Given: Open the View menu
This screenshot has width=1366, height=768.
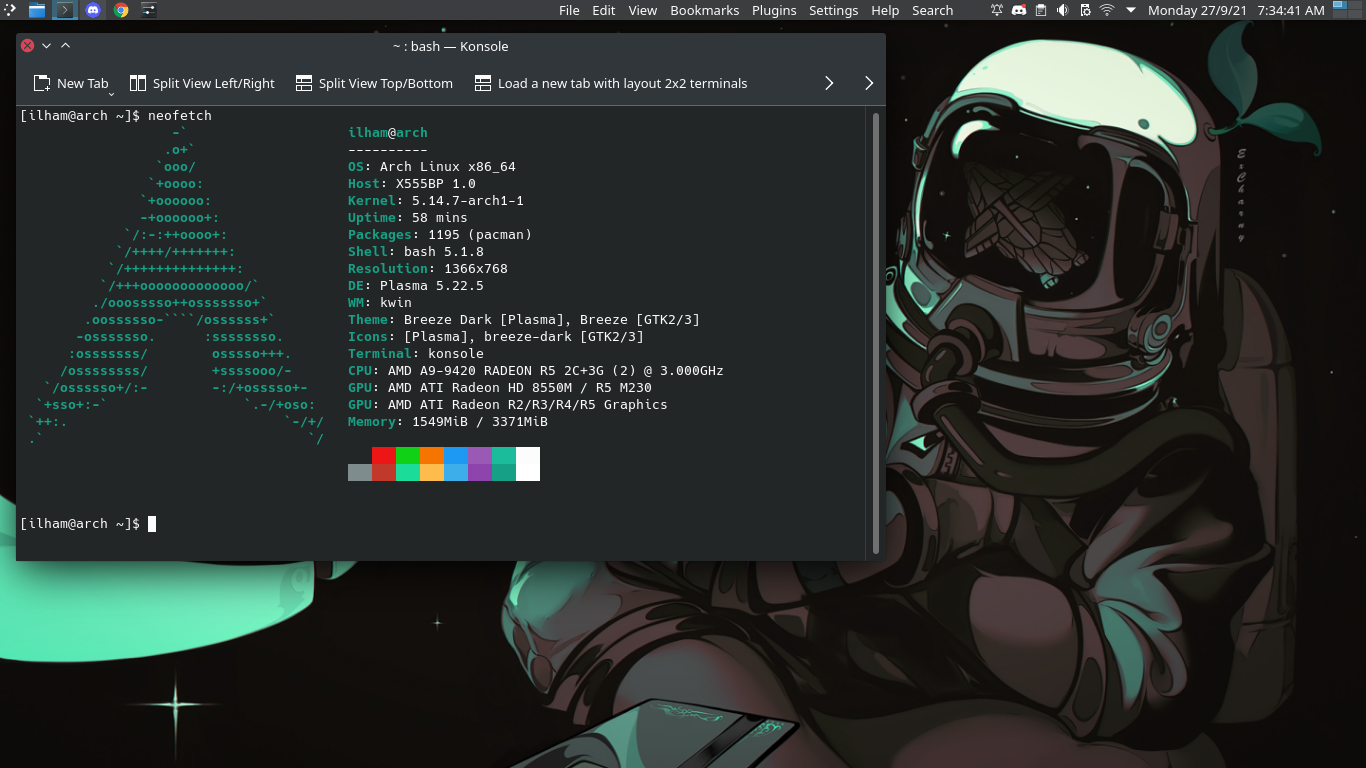Looking at the screenshot, I should tap(643, 10).
